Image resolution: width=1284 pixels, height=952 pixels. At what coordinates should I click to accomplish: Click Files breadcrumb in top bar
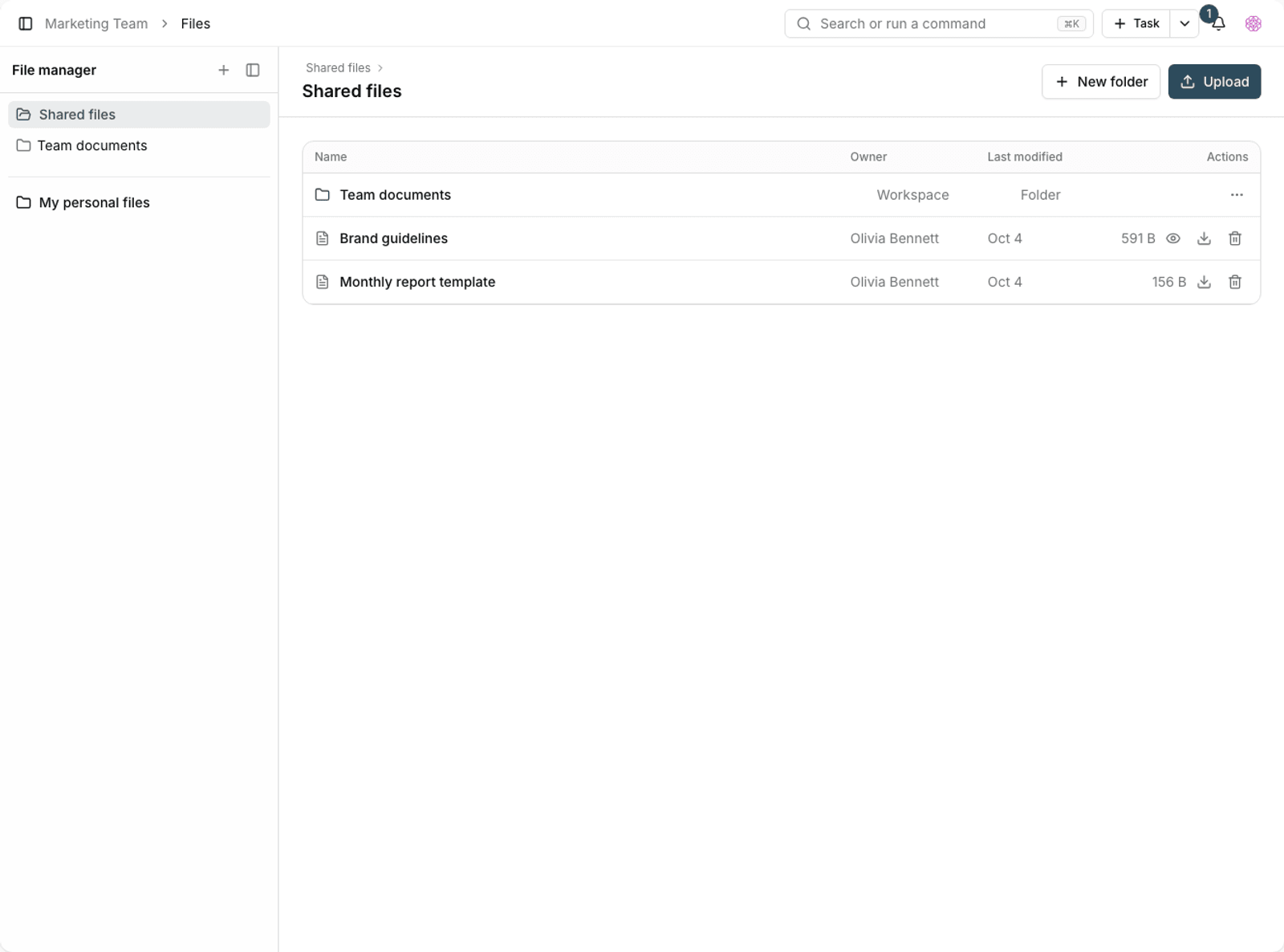click(196, 23)
